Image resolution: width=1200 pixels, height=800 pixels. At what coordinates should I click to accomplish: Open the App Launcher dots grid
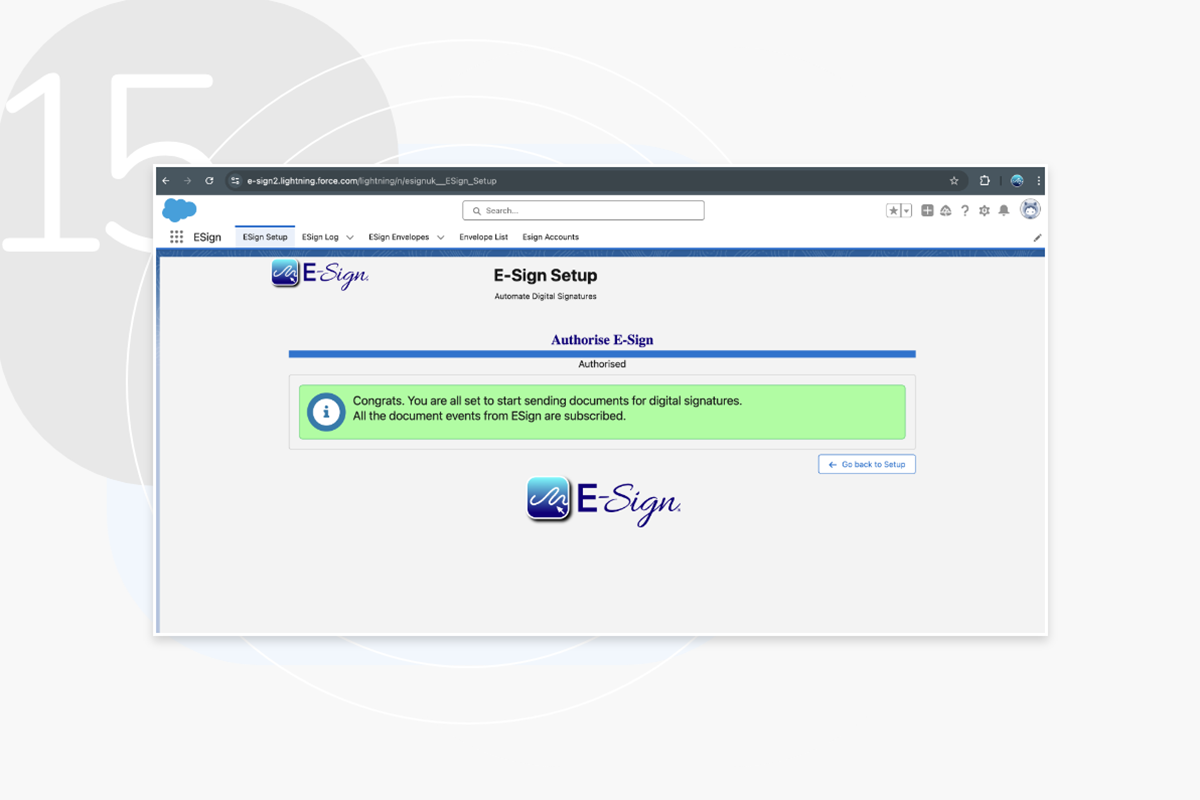click(176, 237)
